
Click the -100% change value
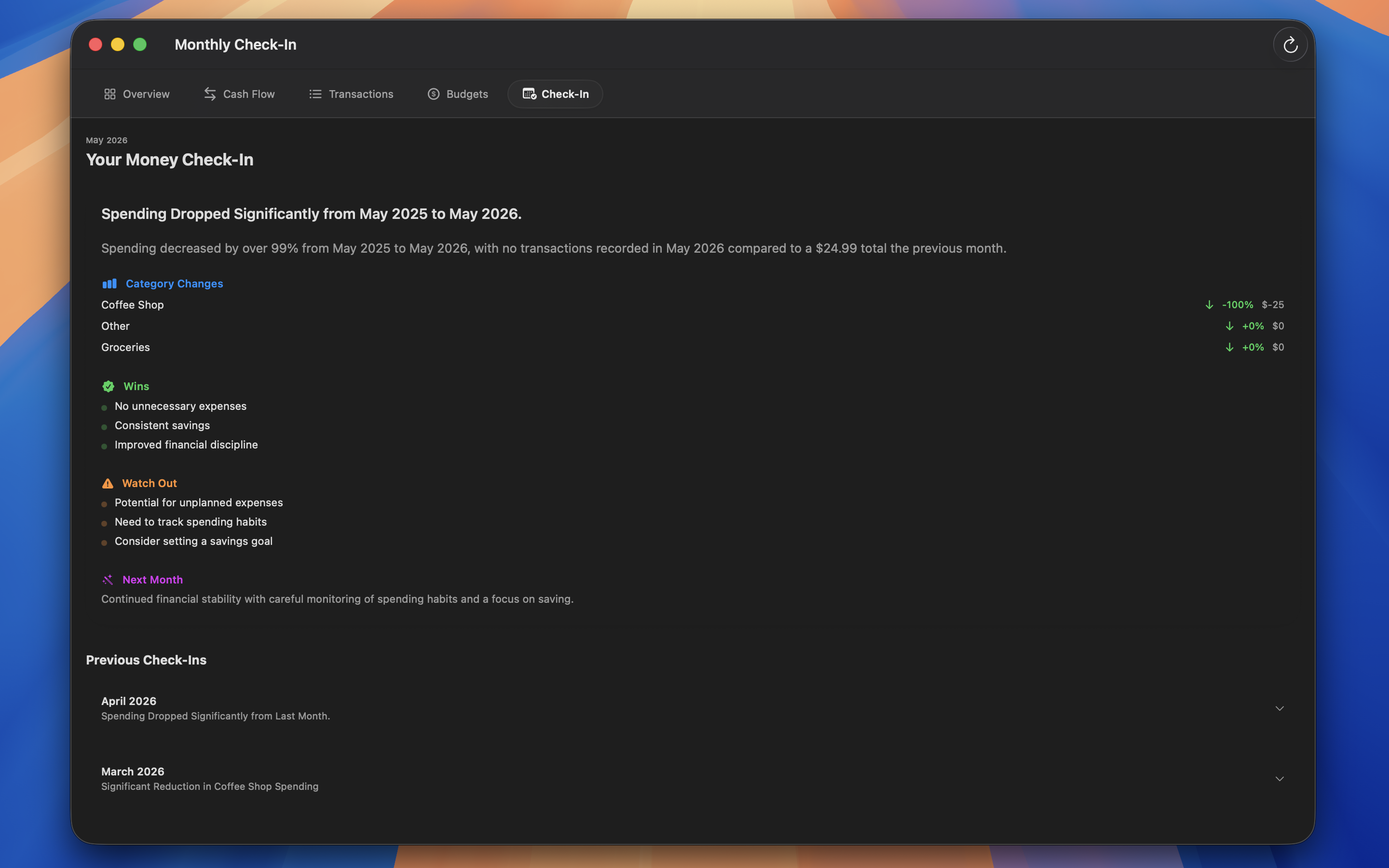(1238, 305)
